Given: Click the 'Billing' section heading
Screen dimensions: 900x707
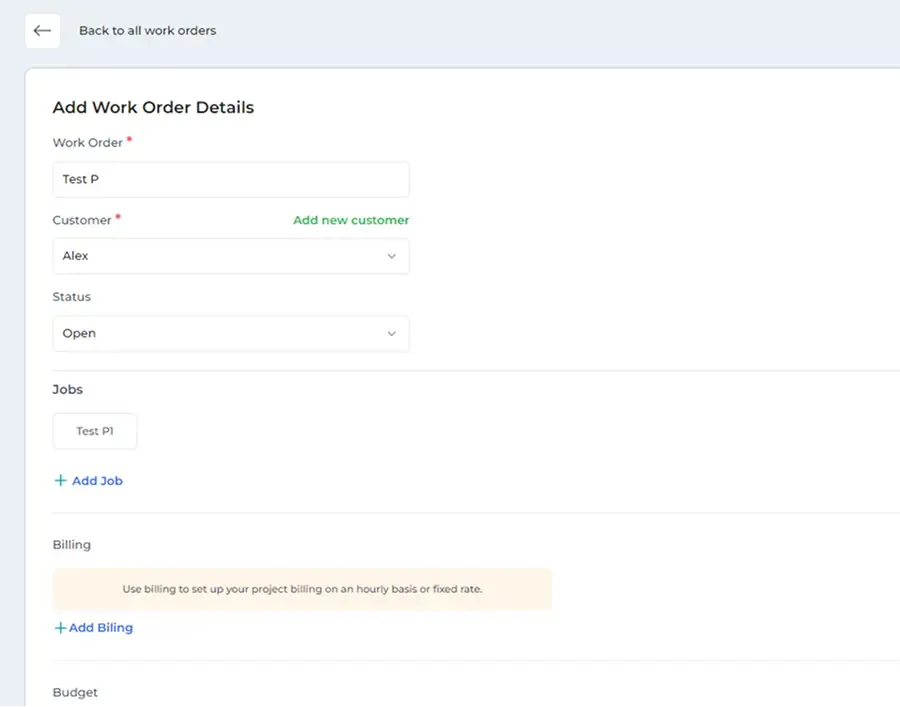Looking at the screenshot, I should pyautogui.click(x=71, y=545).
